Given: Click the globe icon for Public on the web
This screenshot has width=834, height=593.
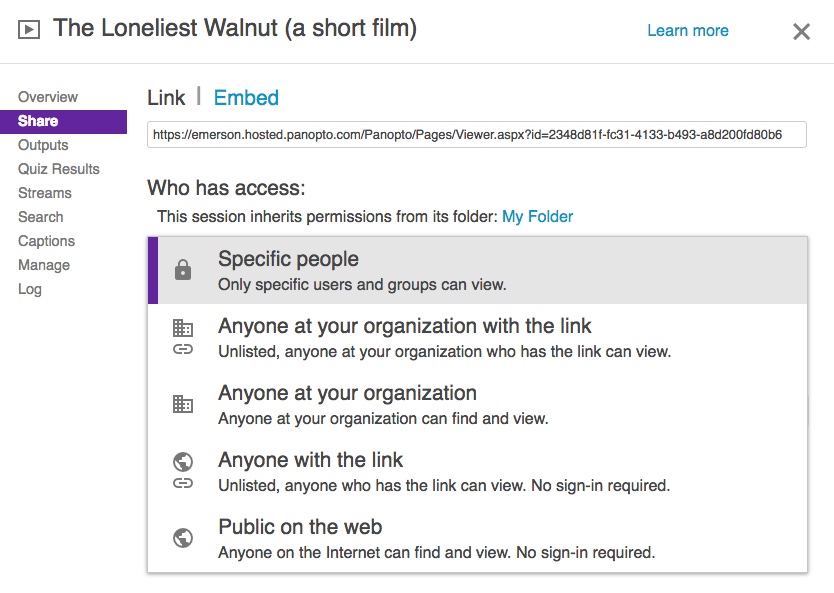Looking at the screenshot, I should [x=183, y=538].
